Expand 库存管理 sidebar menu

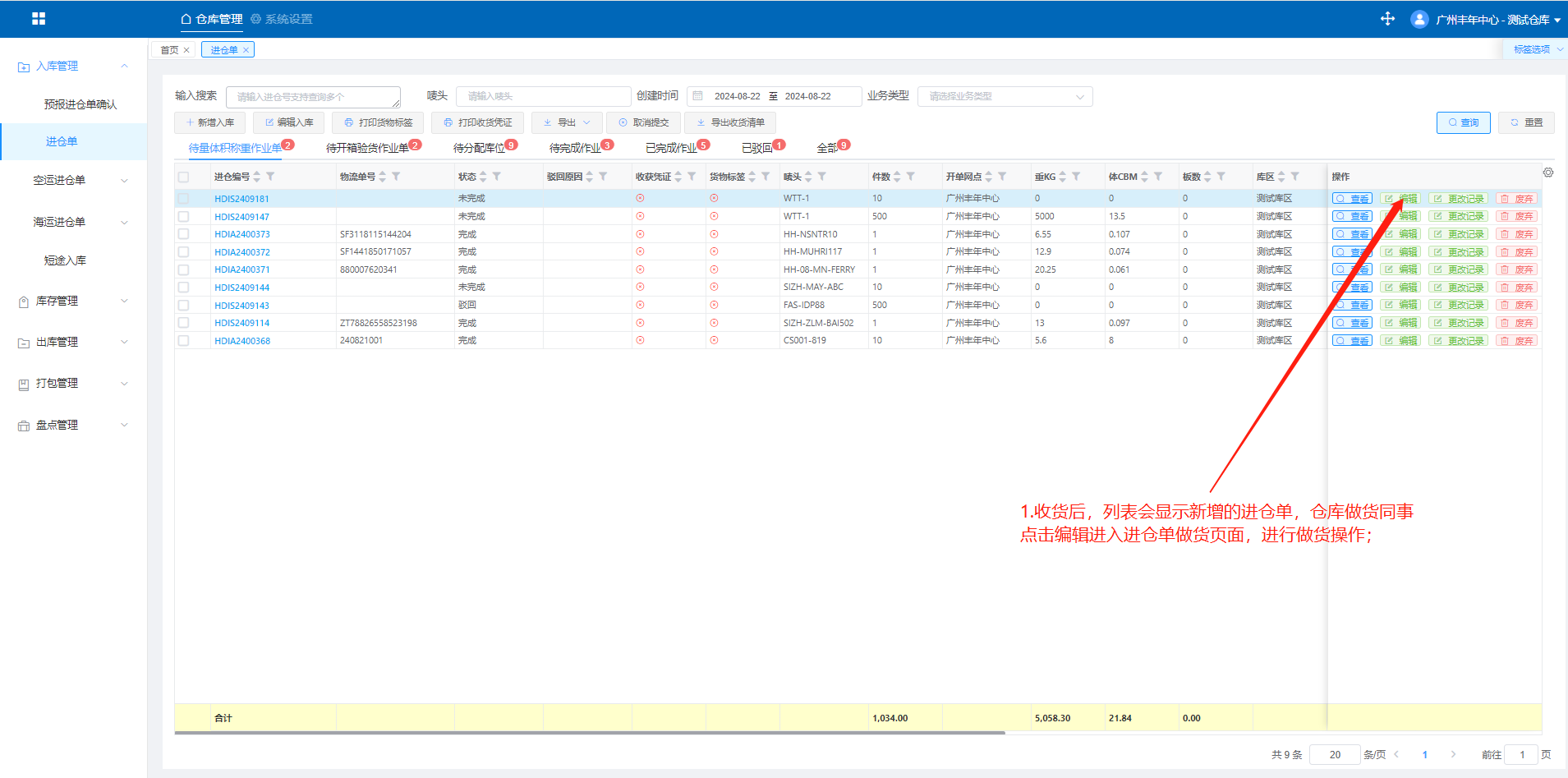click(74, 302)
